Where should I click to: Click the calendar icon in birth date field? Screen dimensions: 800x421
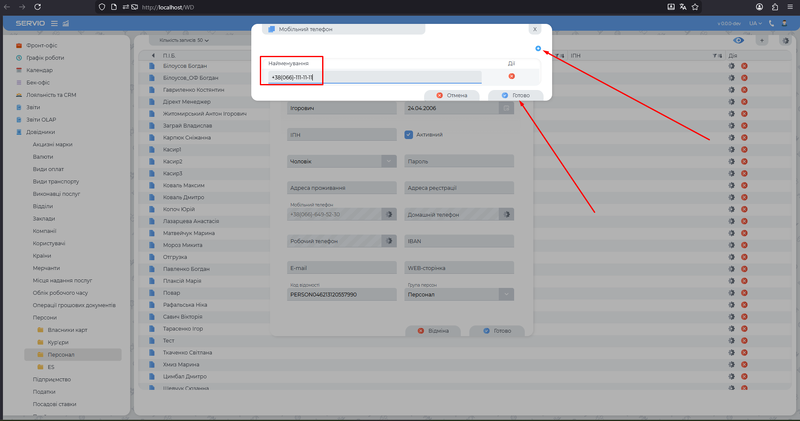(x=506, y=108)
